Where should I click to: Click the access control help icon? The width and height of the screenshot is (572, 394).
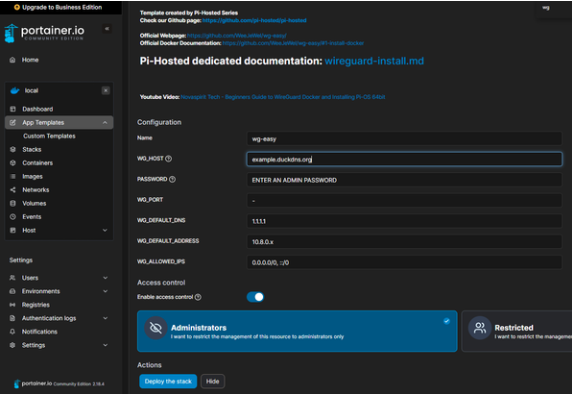[x=198, y=297]
